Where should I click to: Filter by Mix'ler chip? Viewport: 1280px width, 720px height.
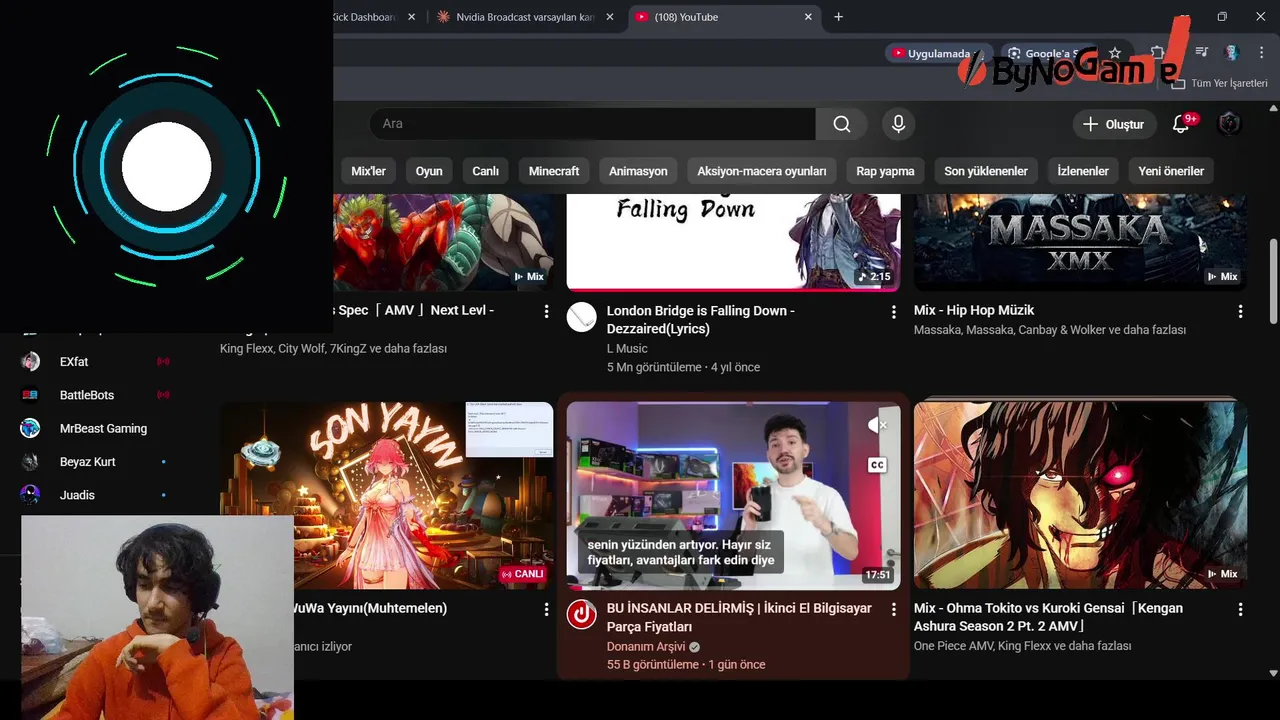(368, 171)
